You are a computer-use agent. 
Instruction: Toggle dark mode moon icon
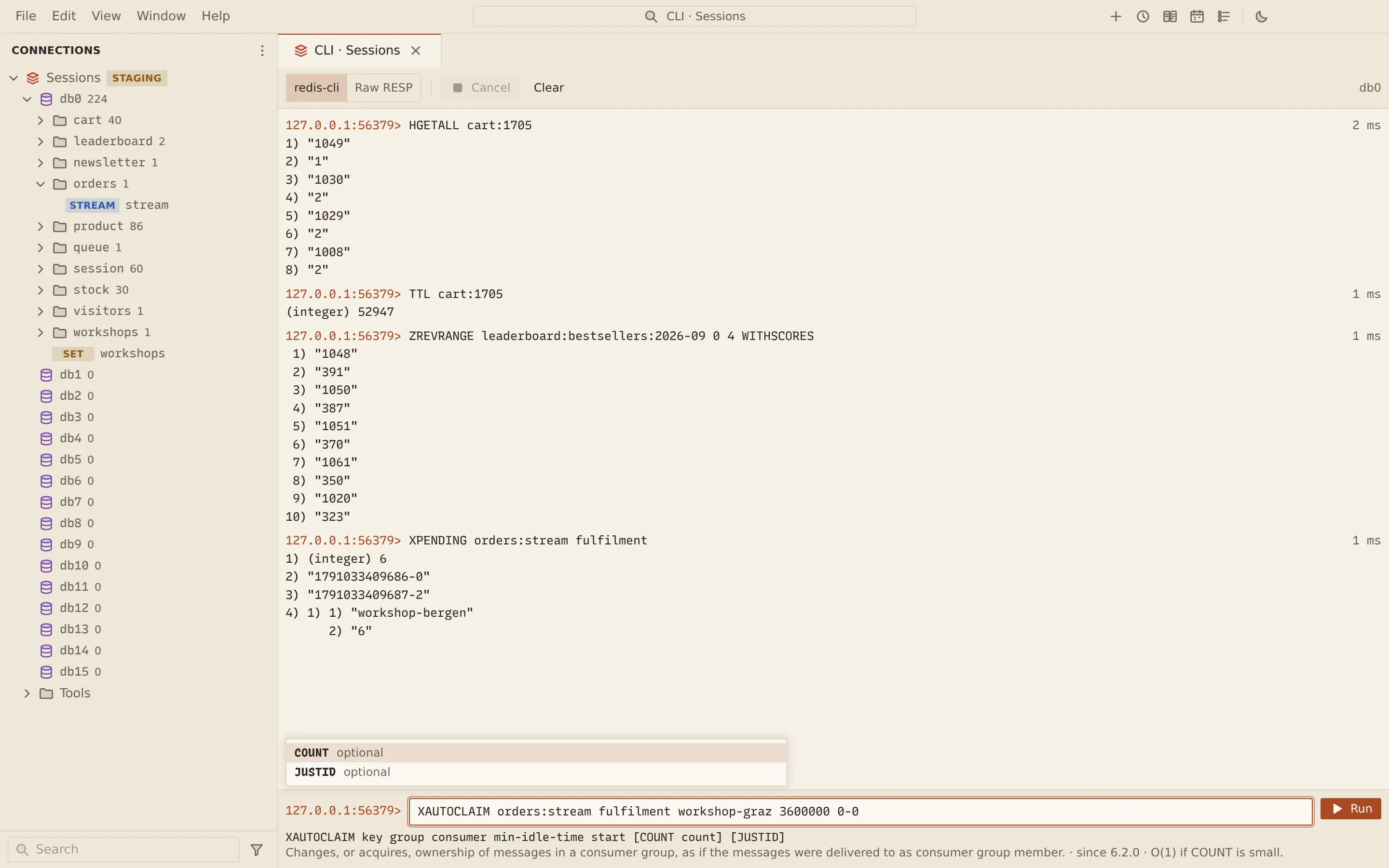point(1261,17)
